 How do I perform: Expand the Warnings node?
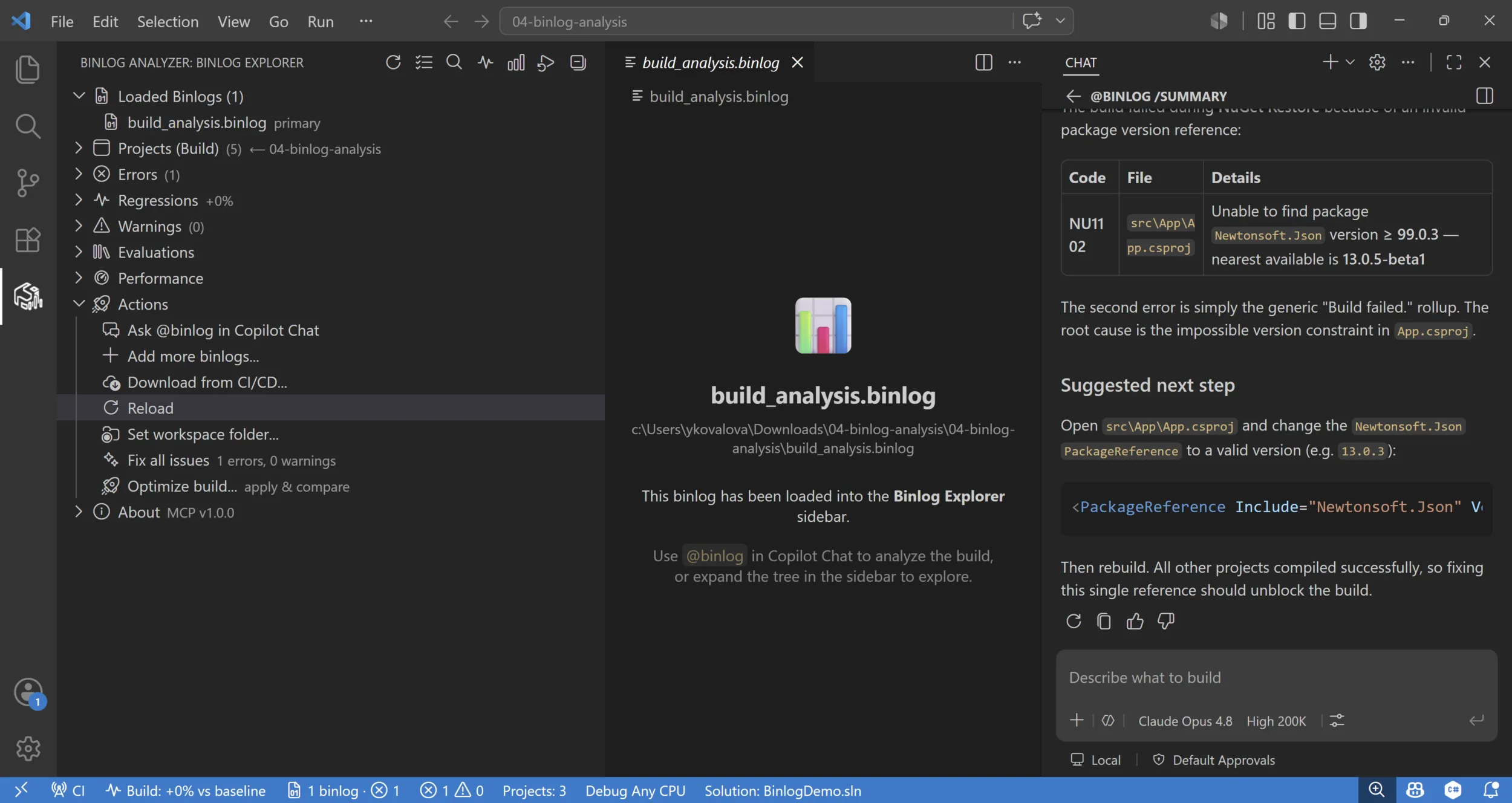tap(79, 226)
